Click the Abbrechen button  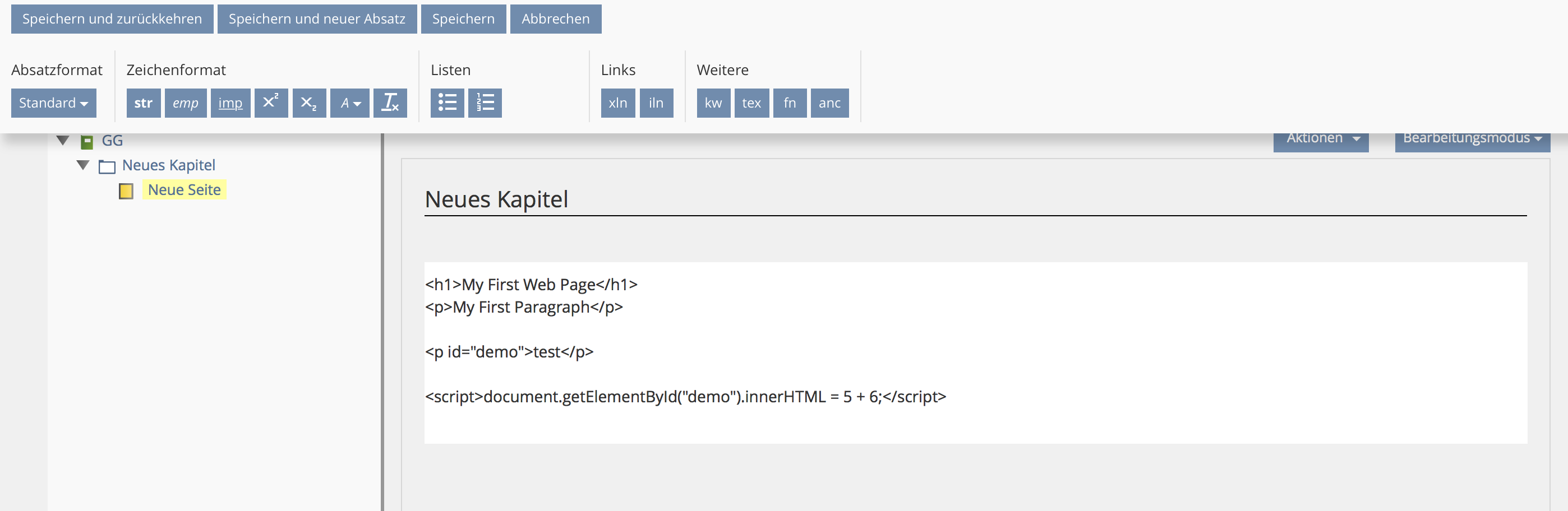click(x=555, y=19)
